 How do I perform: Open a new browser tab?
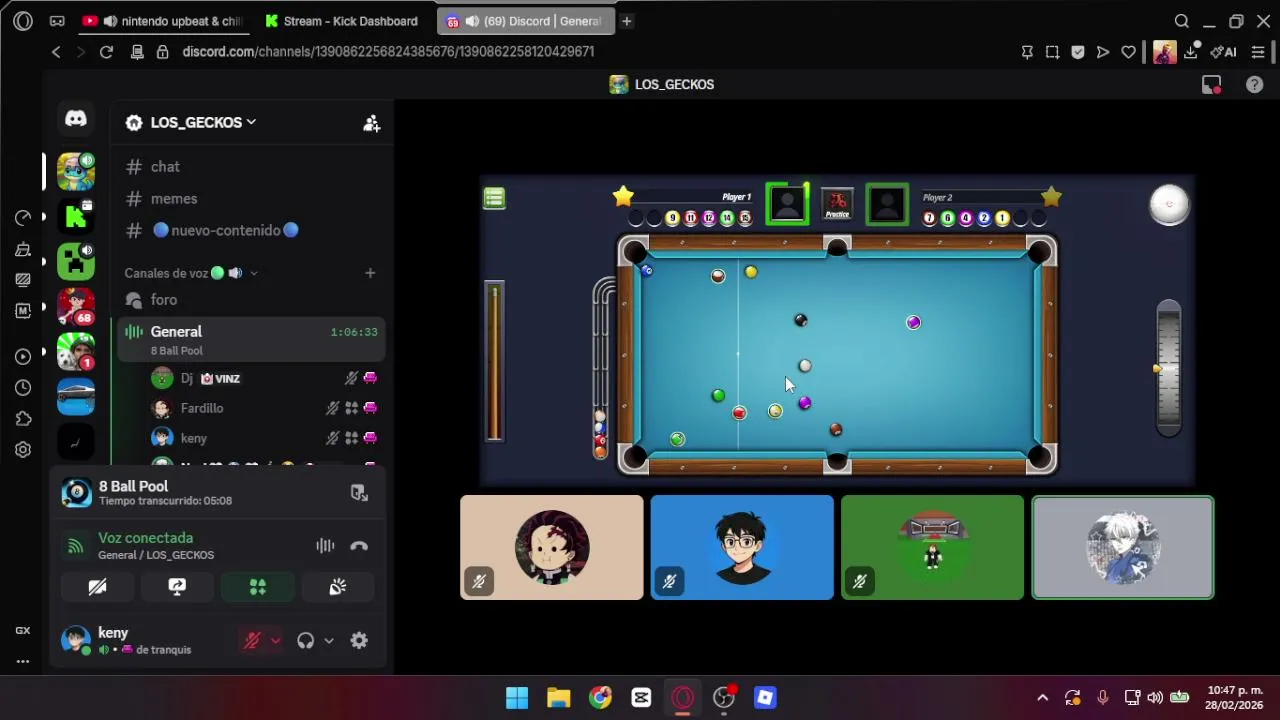pos(626,21)
